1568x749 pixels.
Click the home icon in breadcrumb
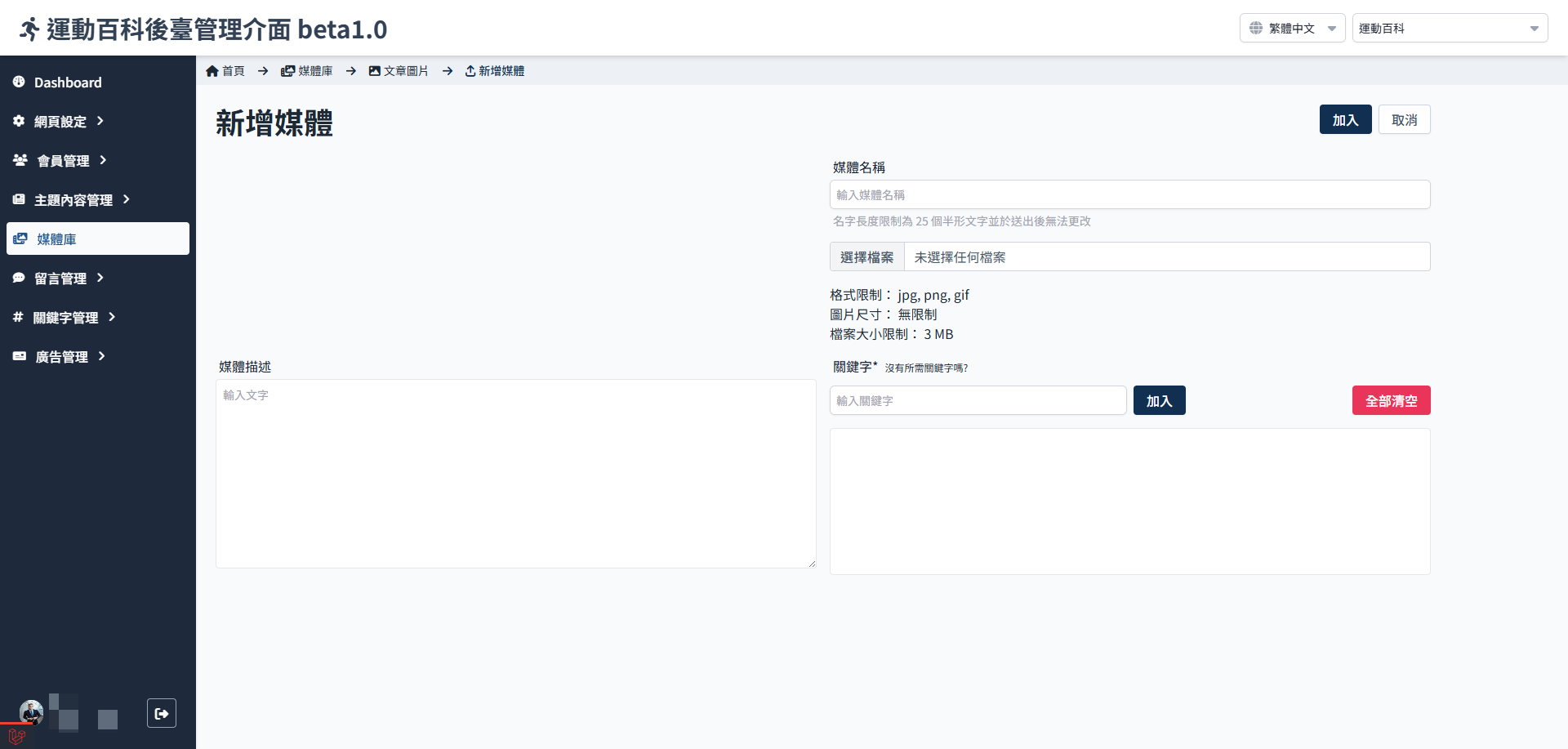[x=212, y=71]
